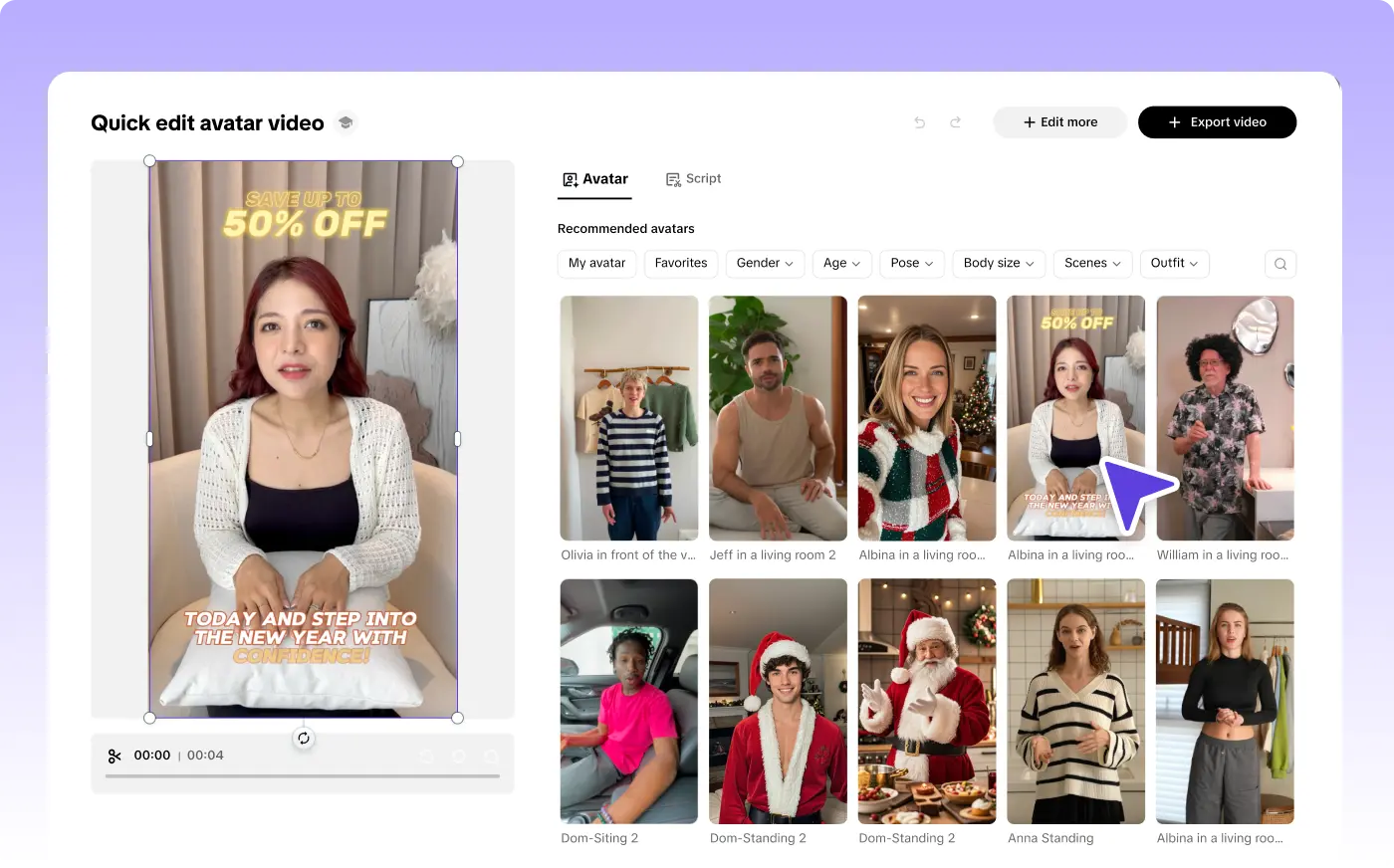
Task: Open the Pose filter dropdown
Action: tap(911, 264)
